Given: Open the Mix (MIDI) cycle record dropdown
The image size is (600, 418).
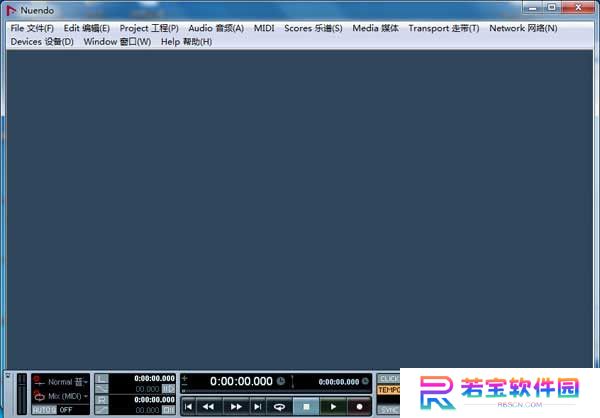Looking at the screenshot, I should [68, 396].
